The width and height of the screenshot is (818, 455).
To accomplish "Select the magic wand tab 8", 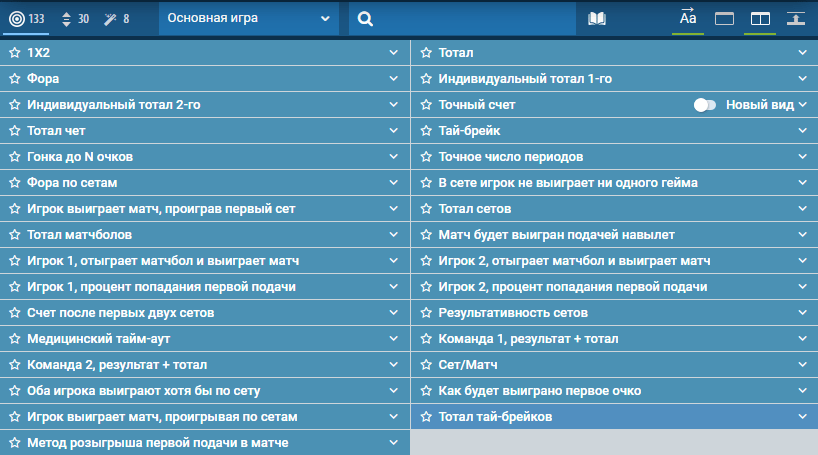I will [x=116, y=19].
